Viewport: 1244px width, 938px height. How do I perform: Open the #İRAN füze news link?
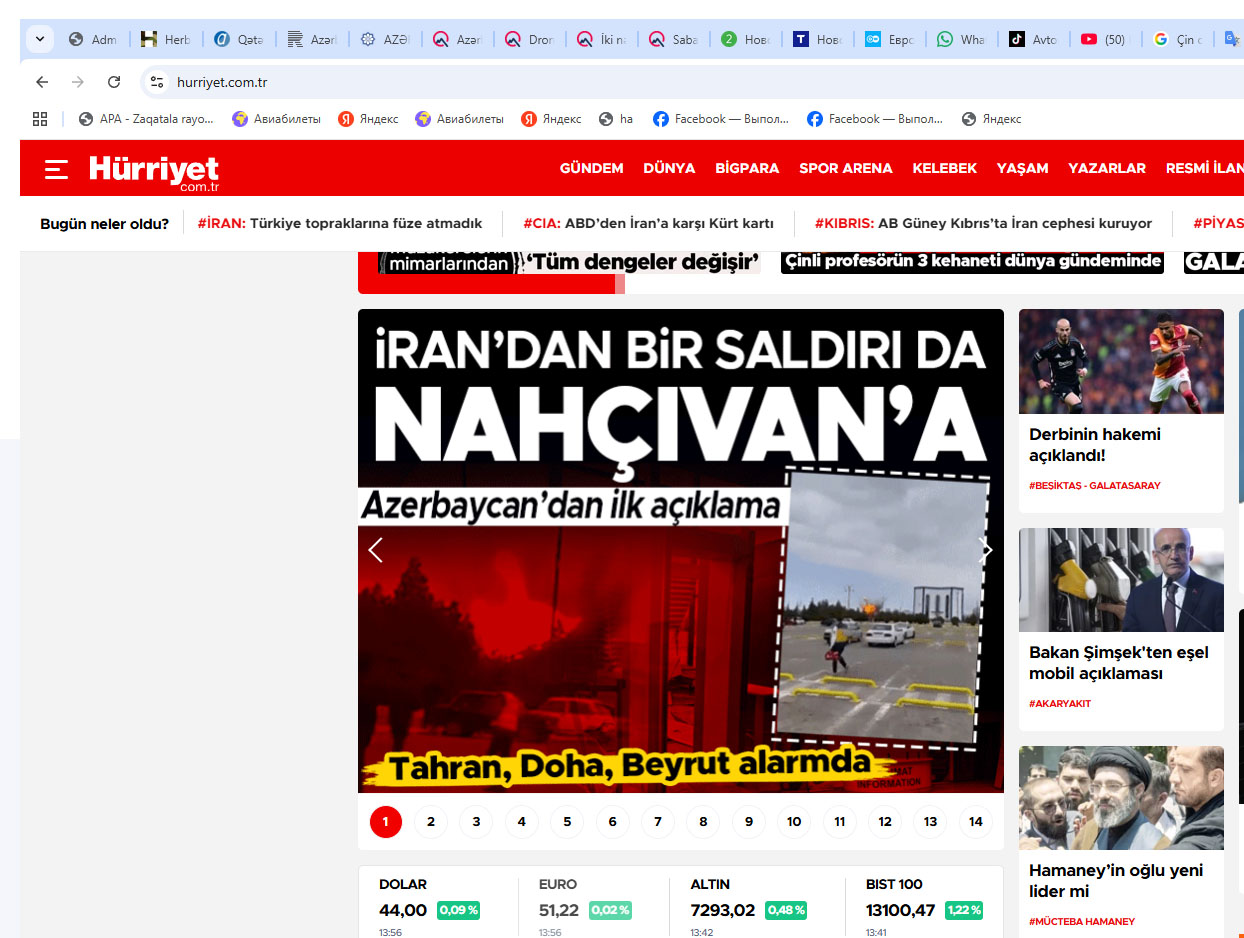340,224
